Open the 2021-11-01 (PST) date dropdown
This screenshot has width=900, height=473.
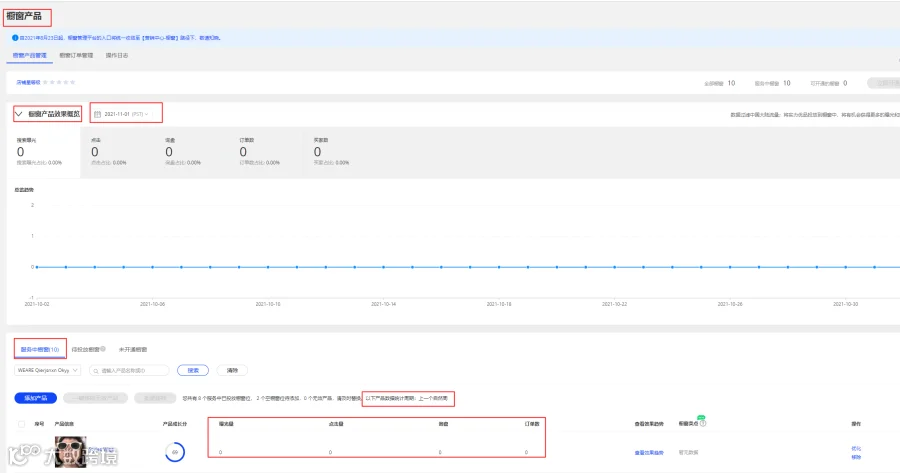point(126,114)
